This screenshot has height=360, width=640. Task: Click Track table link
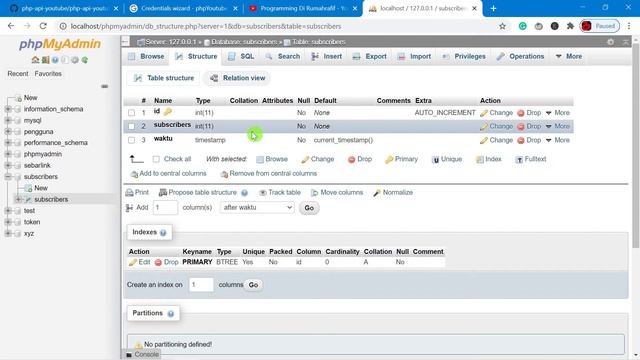tap(280, 192)
